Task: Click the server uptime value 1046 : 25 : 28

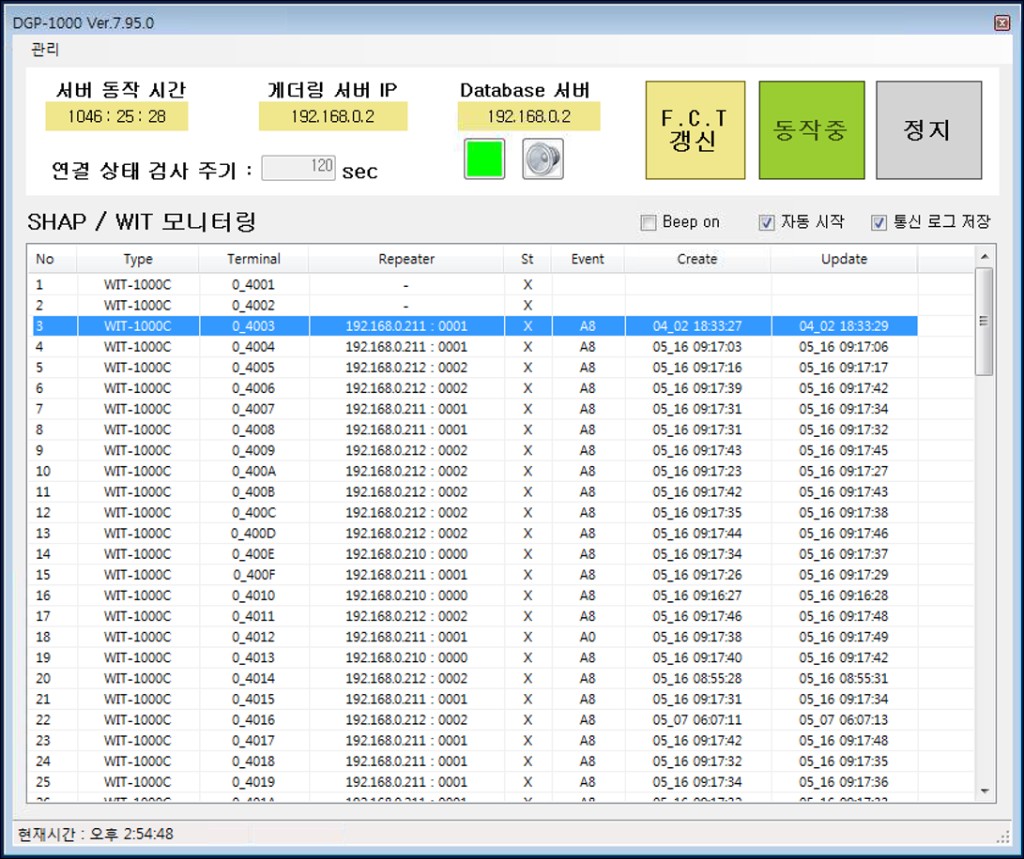Action: (x=117, y=116)
